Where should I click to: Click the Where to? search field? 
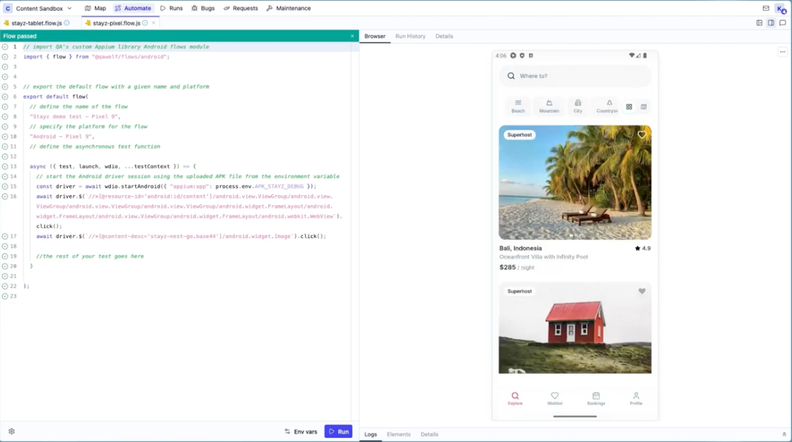[575, 76]
